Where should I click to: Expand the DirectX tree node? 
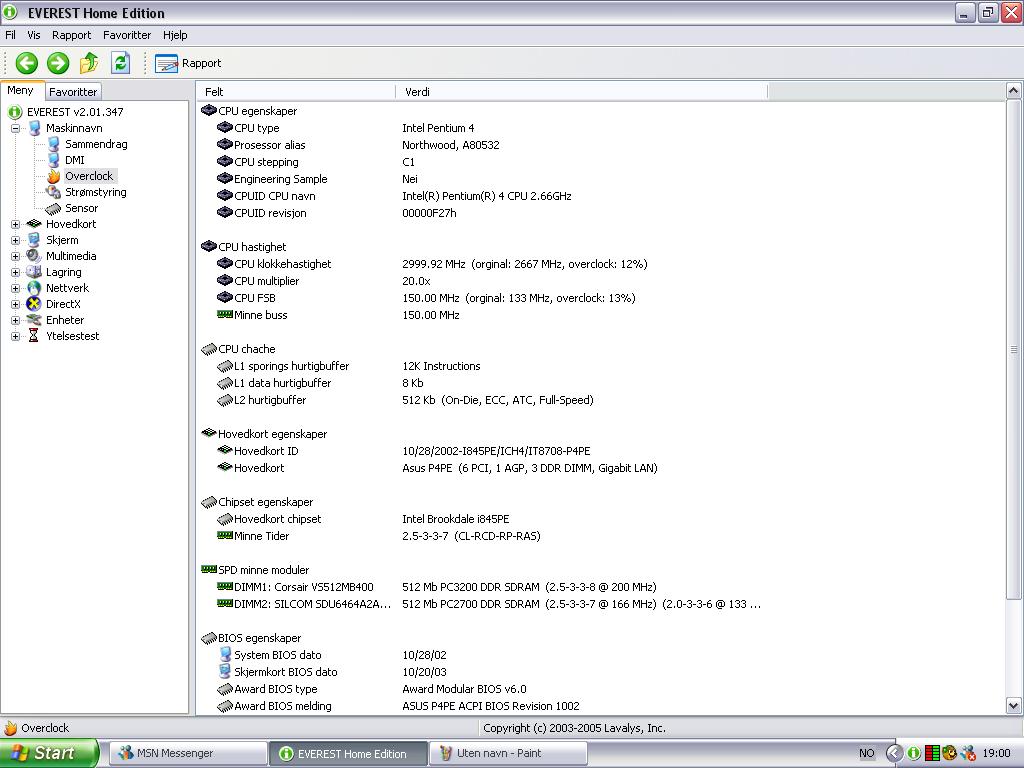(16, 304)
